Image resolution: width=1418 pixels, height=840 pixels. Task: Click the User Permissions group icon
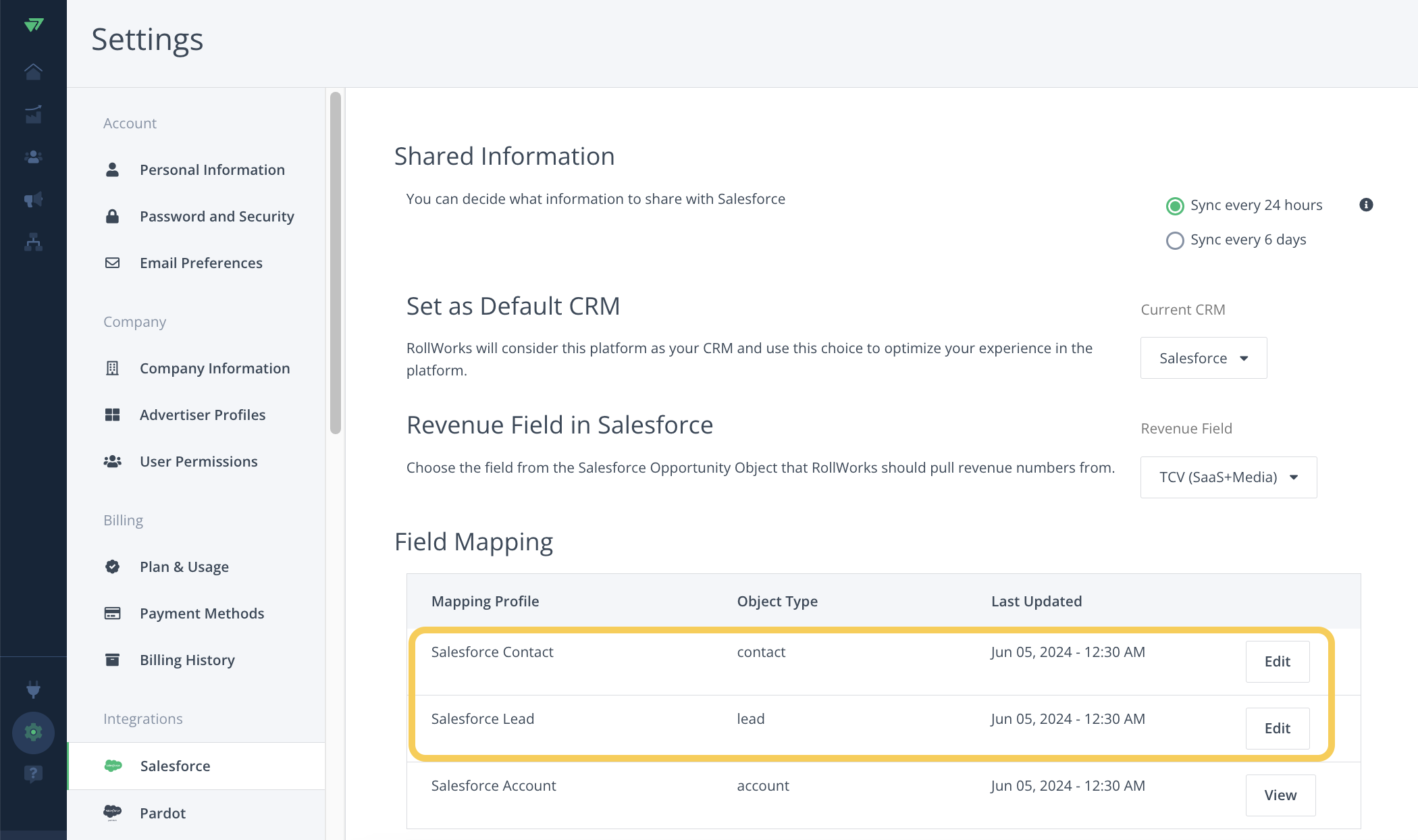click(x=112, y=461)
